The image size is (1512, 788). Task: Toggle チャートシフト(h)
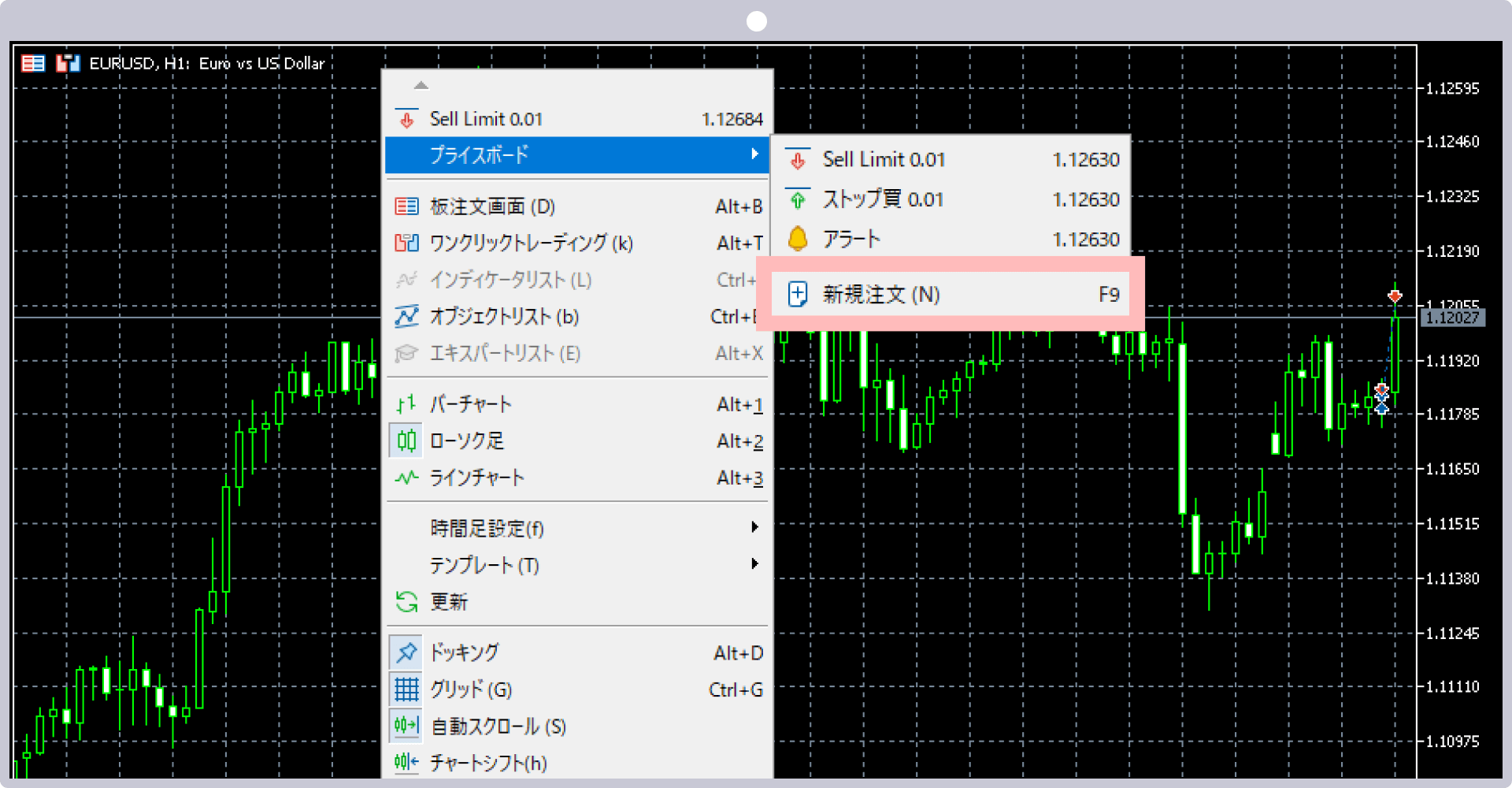577,762
